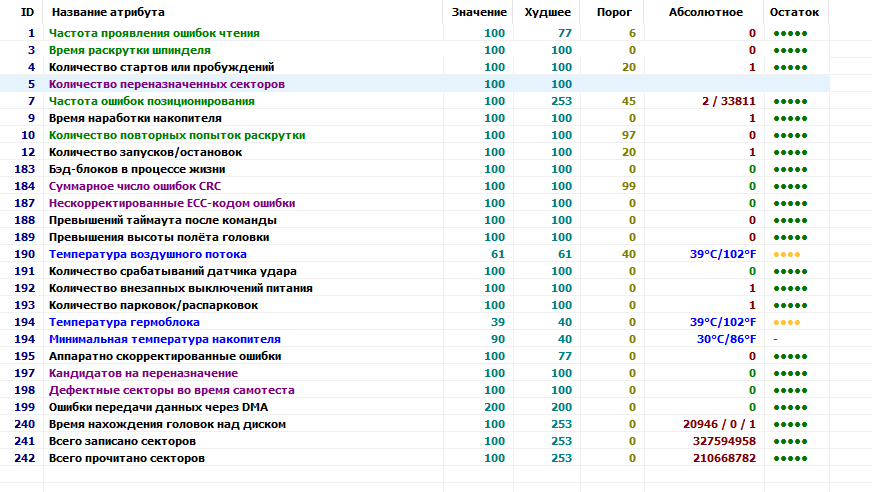The image size is (872, 492).
Task: Select 'Аппаратно скорректированные ошибки' row
Action: tap(414, 356)
